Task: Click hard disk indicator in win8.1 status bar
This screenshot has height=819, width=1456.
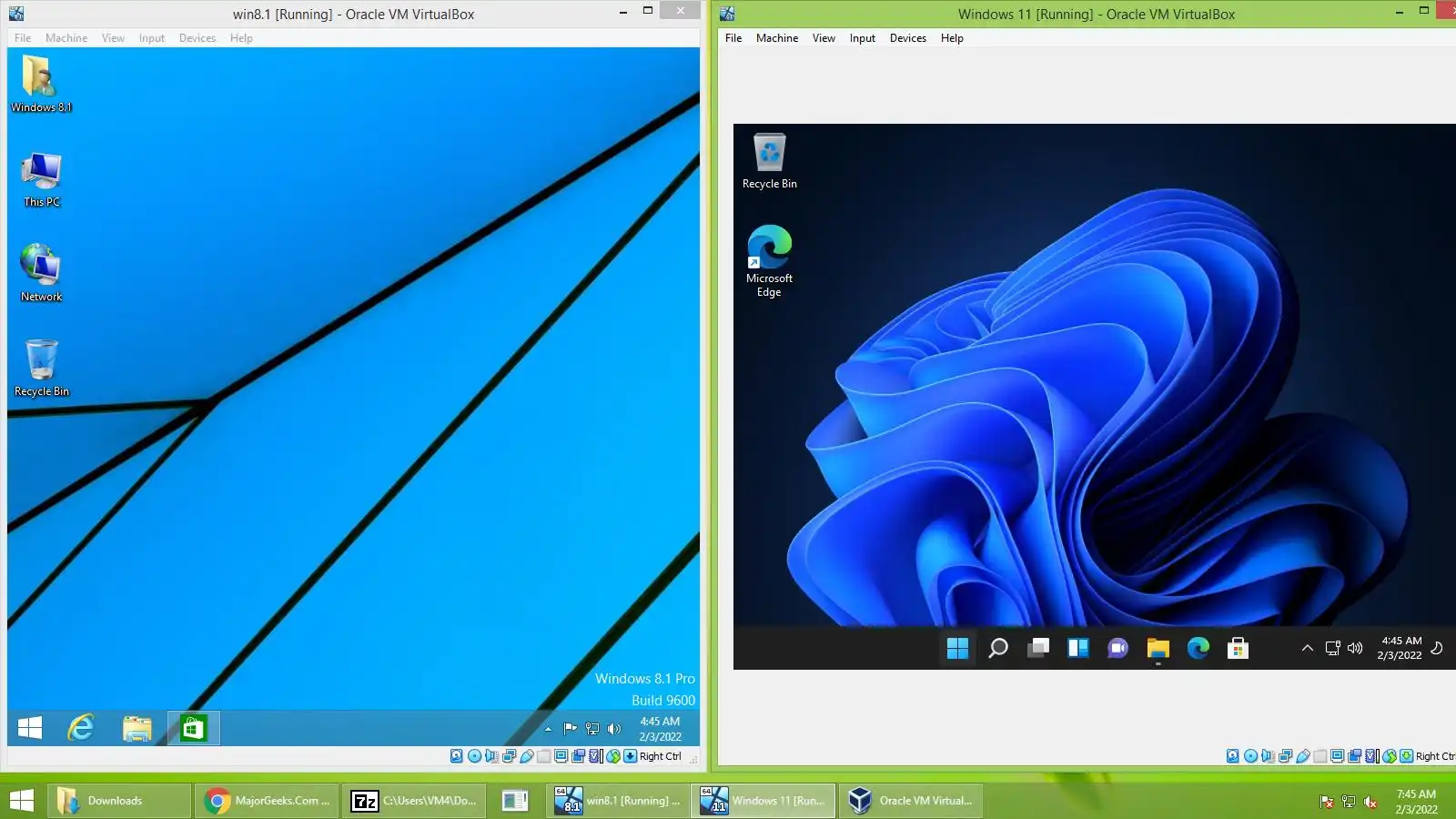Action: [457, 756]
